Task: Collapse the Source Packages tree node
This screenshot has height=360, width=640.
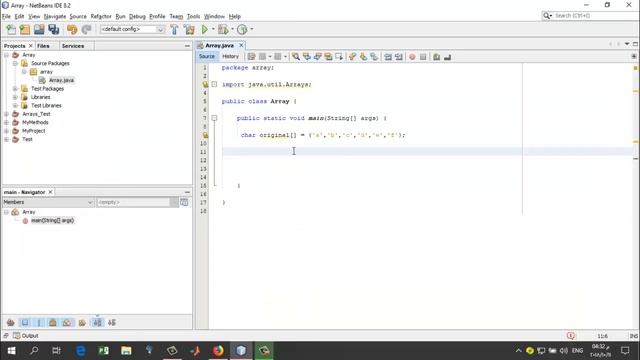Action: [x=15, y=63]
